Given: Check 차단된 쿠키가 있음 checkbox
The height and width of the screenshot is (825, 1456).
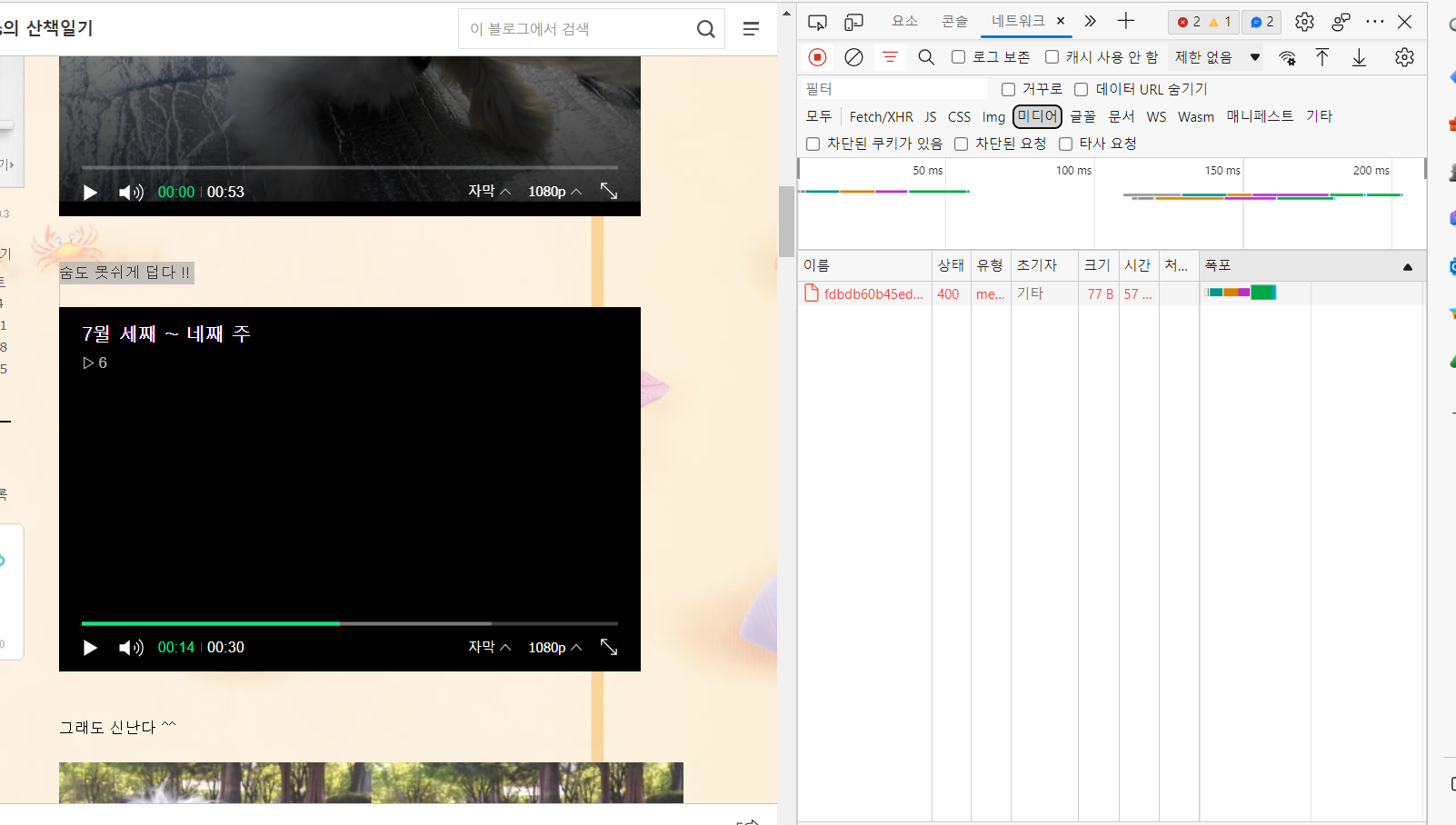Looking at the screenshot, I should pyautogui.click(x=813, y=144).
